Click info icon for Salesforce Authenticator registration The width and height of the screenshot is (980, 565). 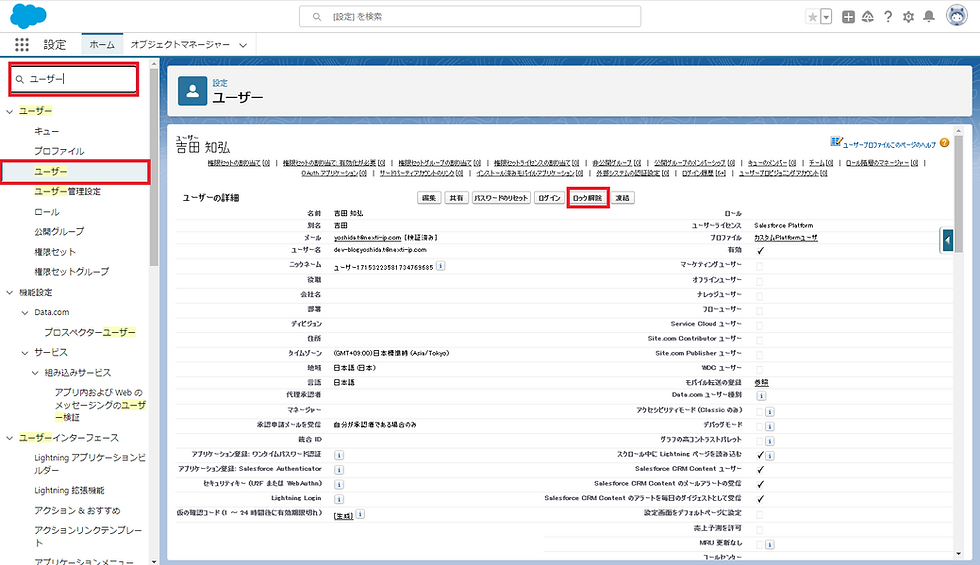[339, 470]
